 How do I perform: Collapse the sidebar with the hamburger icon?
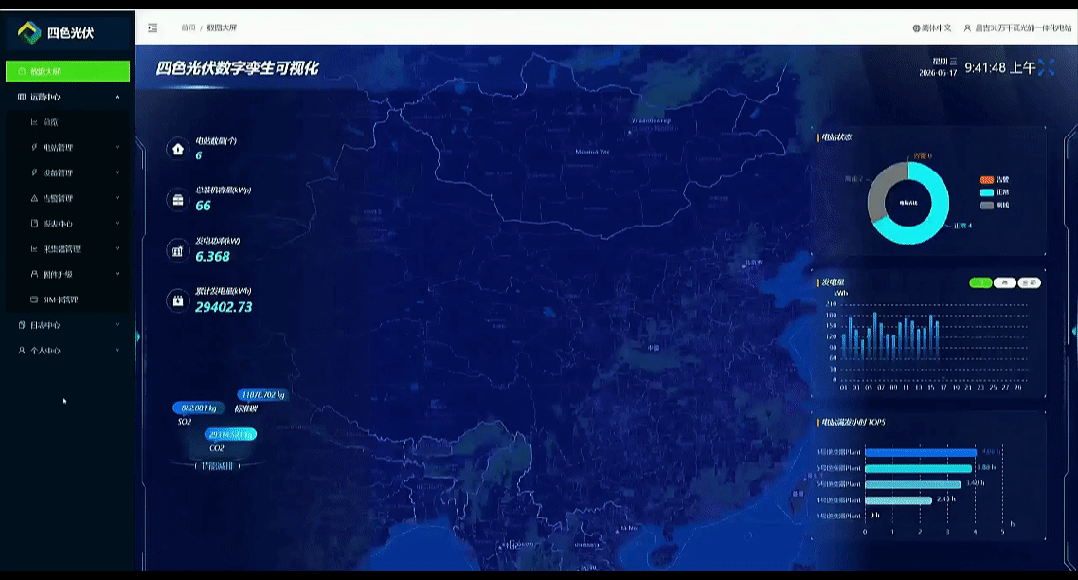click(x=153, y=27)
